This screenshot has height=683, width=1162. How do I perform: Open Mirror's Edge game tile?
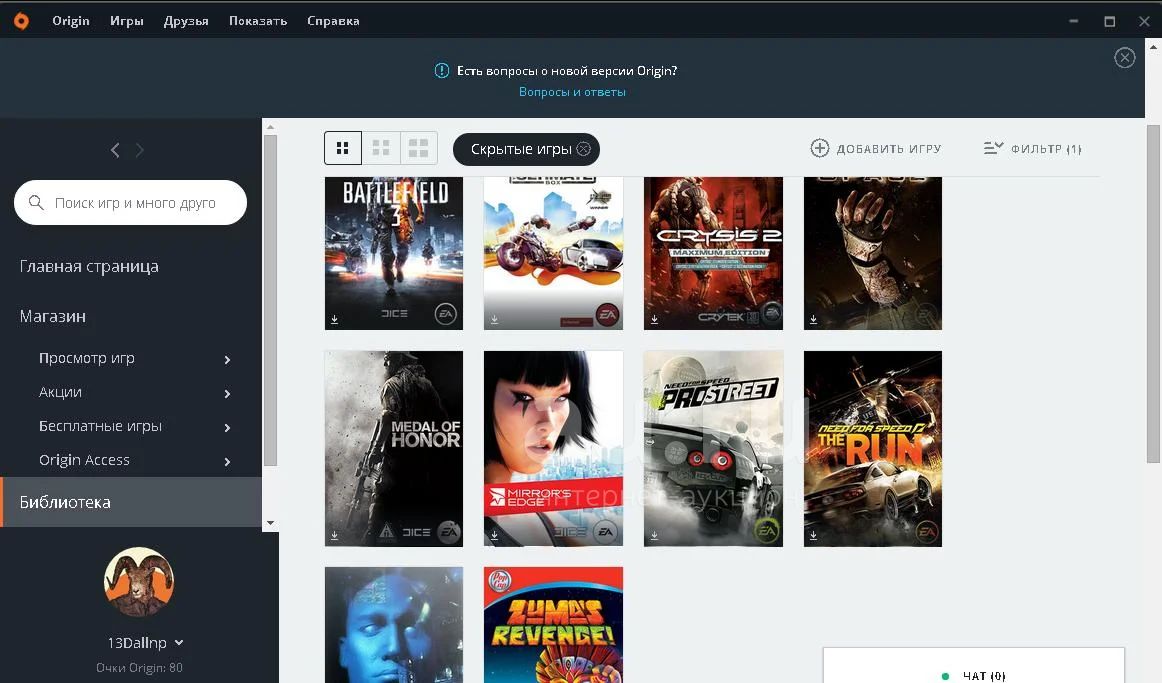tap(554, 449)
